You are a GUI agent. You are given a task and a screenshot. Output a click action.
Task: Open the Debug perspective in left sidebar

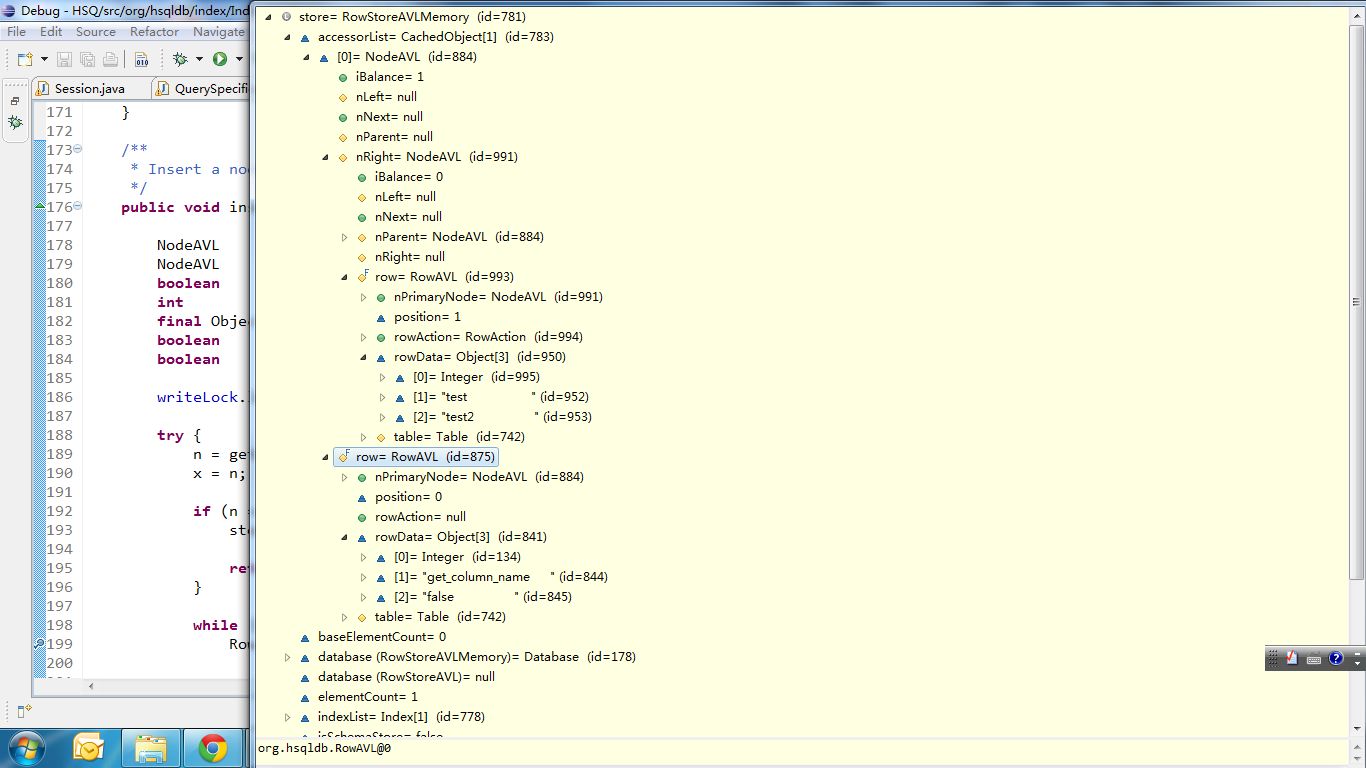(15, 122)
